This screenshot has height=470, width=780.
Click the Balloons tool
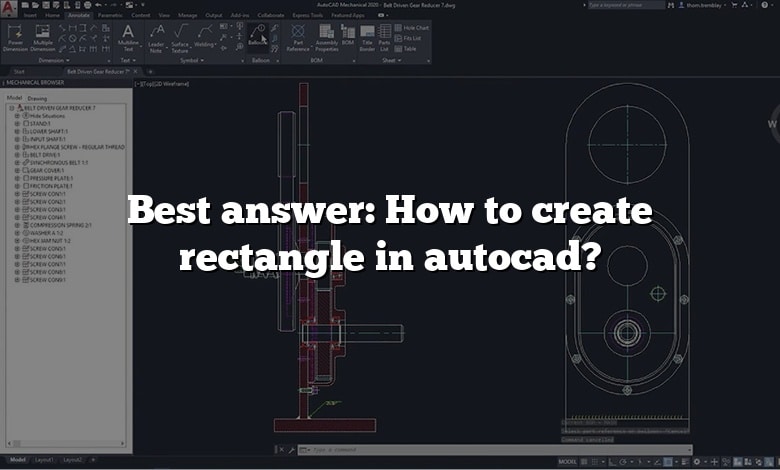pos(258,36)
